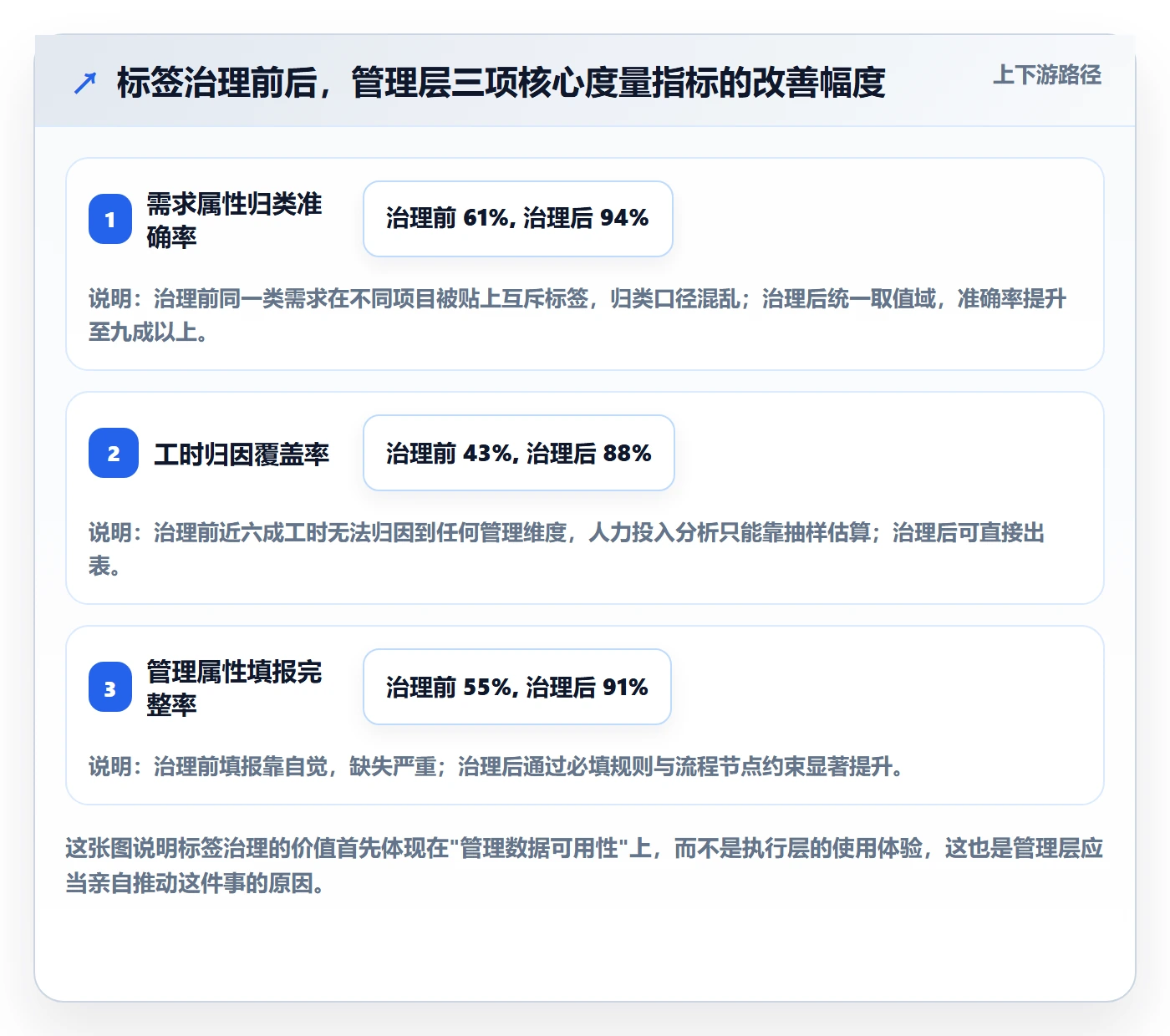Open the 上下游路径 link
Screen dimensions: 1170x1036
point(1046,75)
